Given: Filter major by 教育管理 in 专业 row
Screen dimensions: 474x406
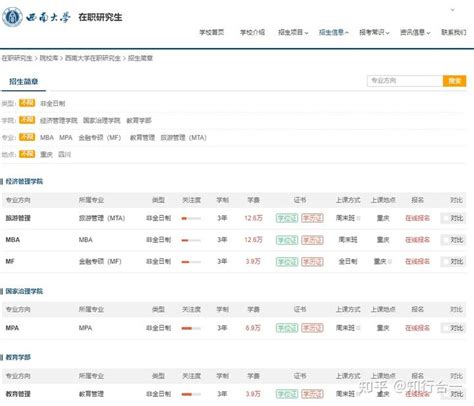Looking at the screenshot, I should 142,138.
